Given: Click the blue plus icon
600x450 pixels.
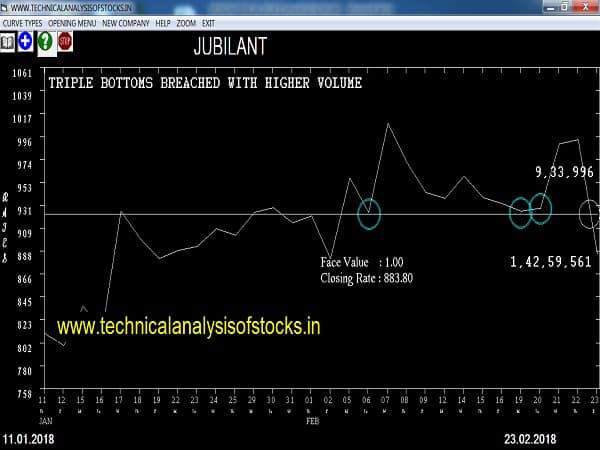Looking at the screenshot, I should pyautogui.click(x=26, y=42).
